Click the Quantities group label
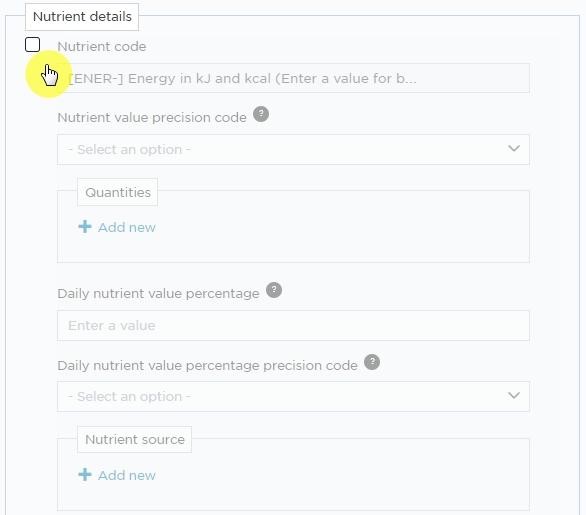The width and height of the screenshot is (586, 515). point(118,192)
